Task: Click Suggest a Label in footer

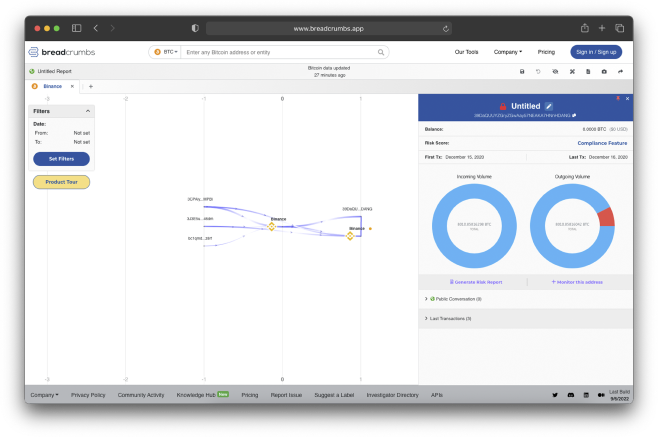Action: click(334, 395)
